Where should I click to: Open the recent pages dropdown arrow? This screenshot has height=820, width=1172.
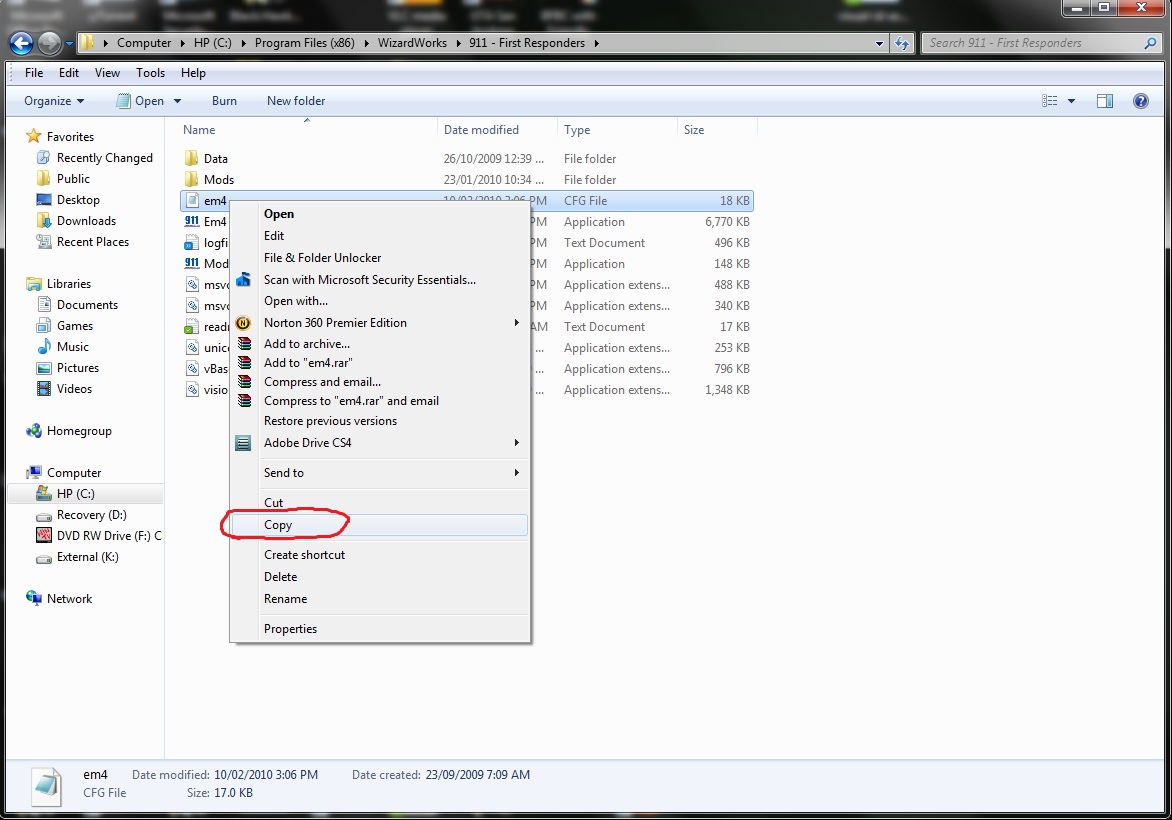(70, 43)
